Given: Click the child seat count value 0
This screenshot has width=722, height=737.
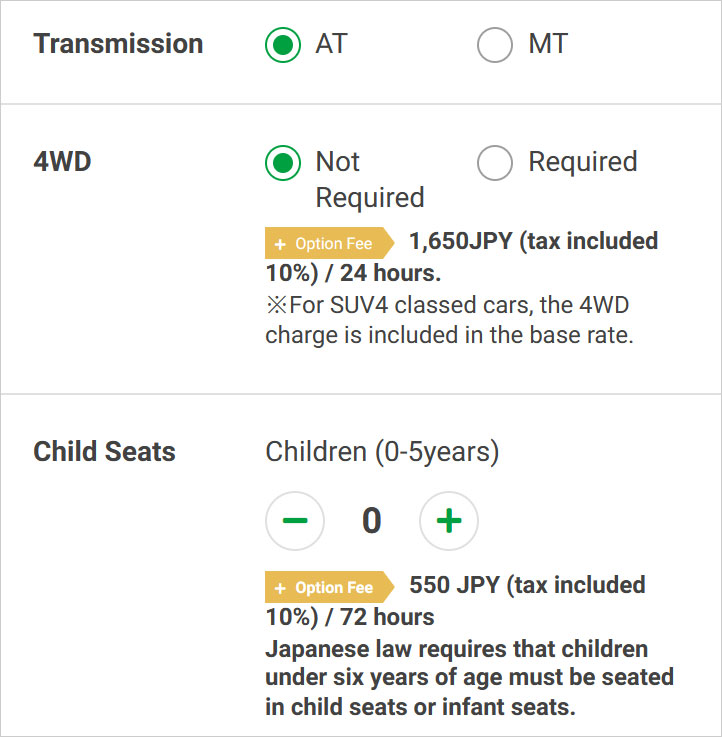Looking at the screenshot, I should [x=372, y=521].
